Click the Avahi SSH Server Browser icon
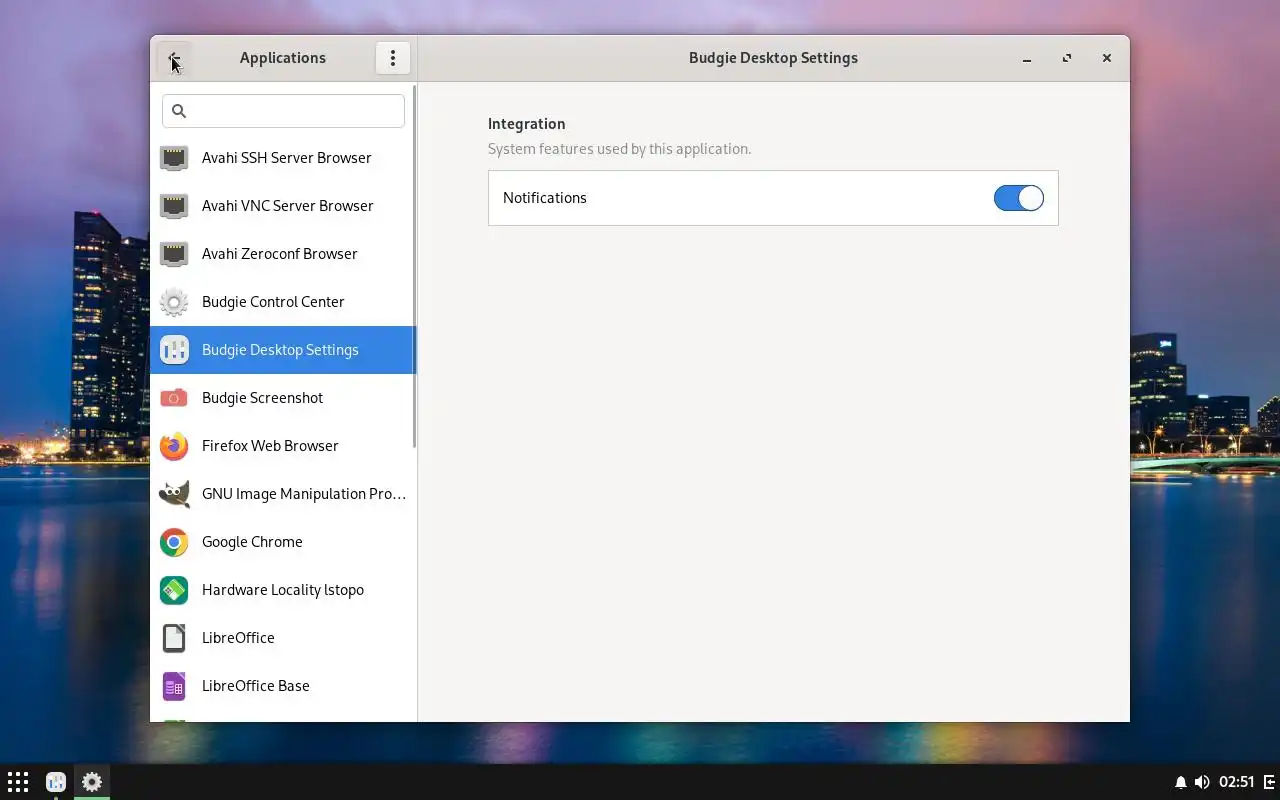 (174, 158)
